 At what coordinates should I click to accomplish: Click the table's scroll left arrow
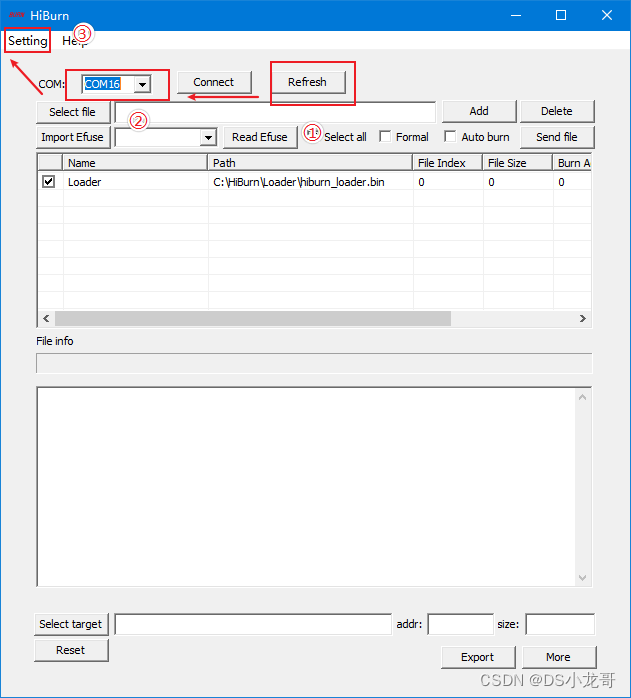46,319
